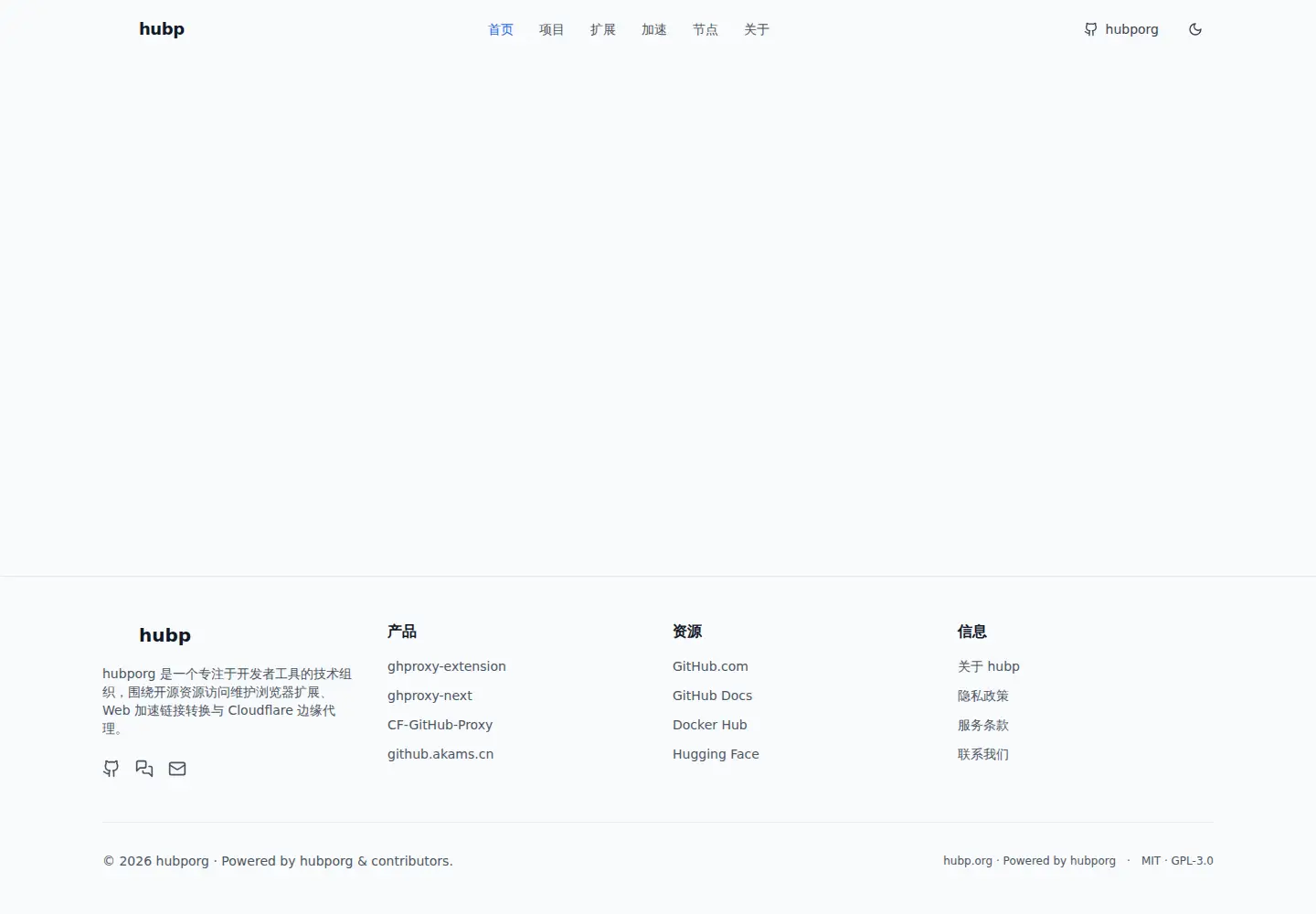The image size is (1316, 914).
Task: Go to the 首页 nav item
Action: 501,29
